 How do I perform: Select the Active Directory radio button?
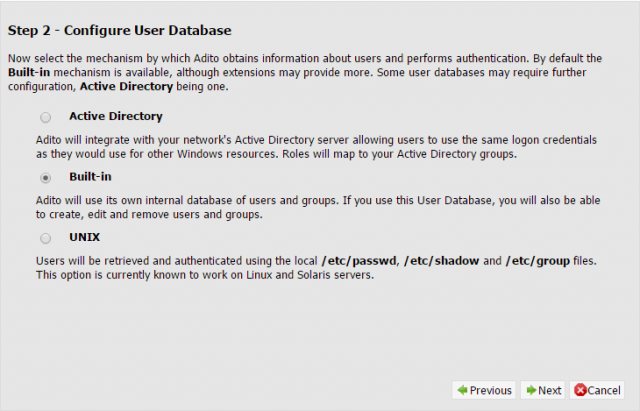45,118
